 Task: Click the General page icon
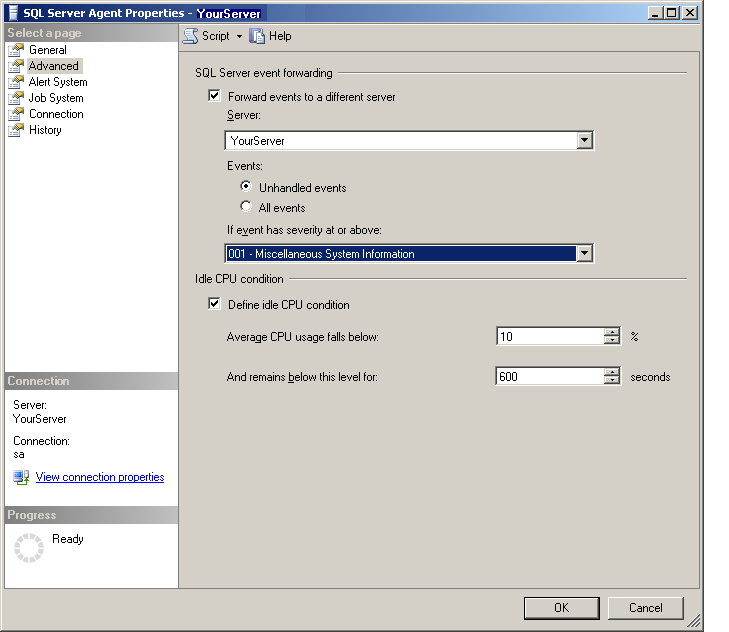tap(15, 50)
